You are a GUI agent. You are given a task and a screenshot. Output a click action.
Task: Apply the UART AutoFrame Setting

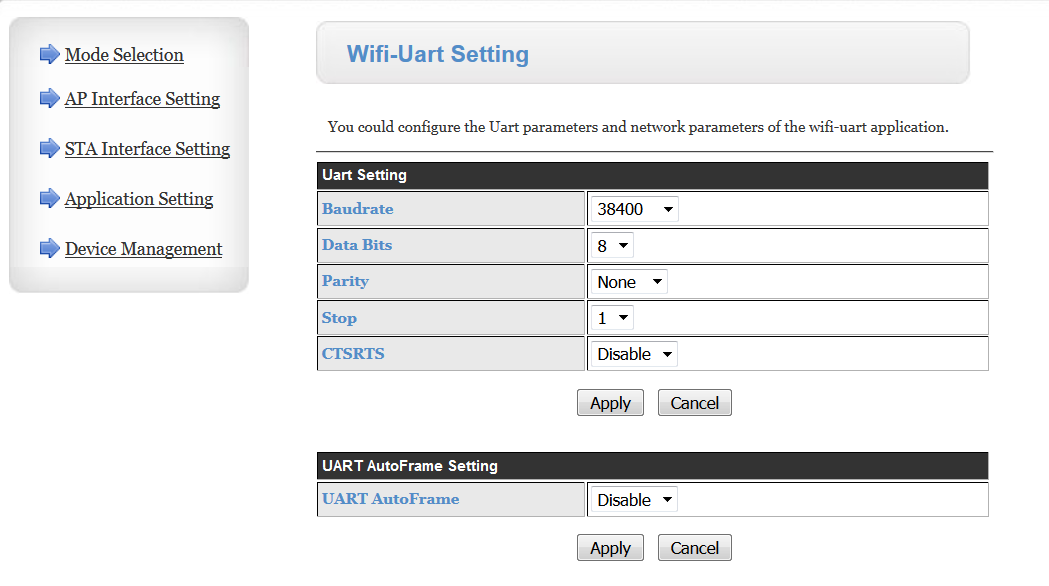pos(610,548)
